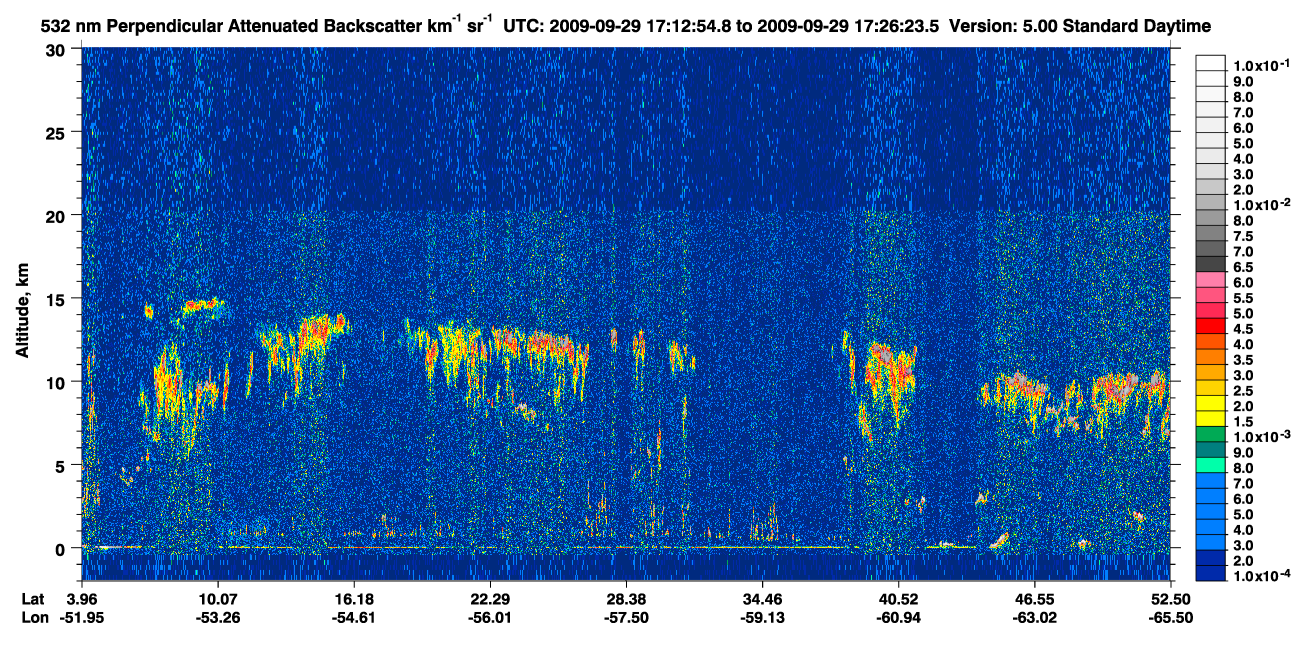
Task: Click the 'Lon' row label
Action: [x=34, y=617]
